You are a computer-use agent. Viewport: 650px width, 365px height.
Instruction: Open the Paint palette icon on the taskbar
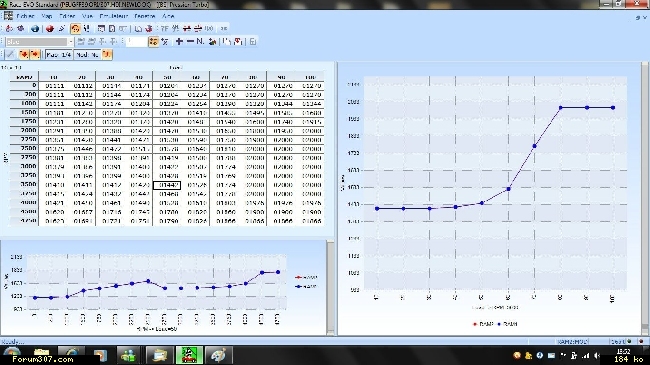click(x=219, y=355)
